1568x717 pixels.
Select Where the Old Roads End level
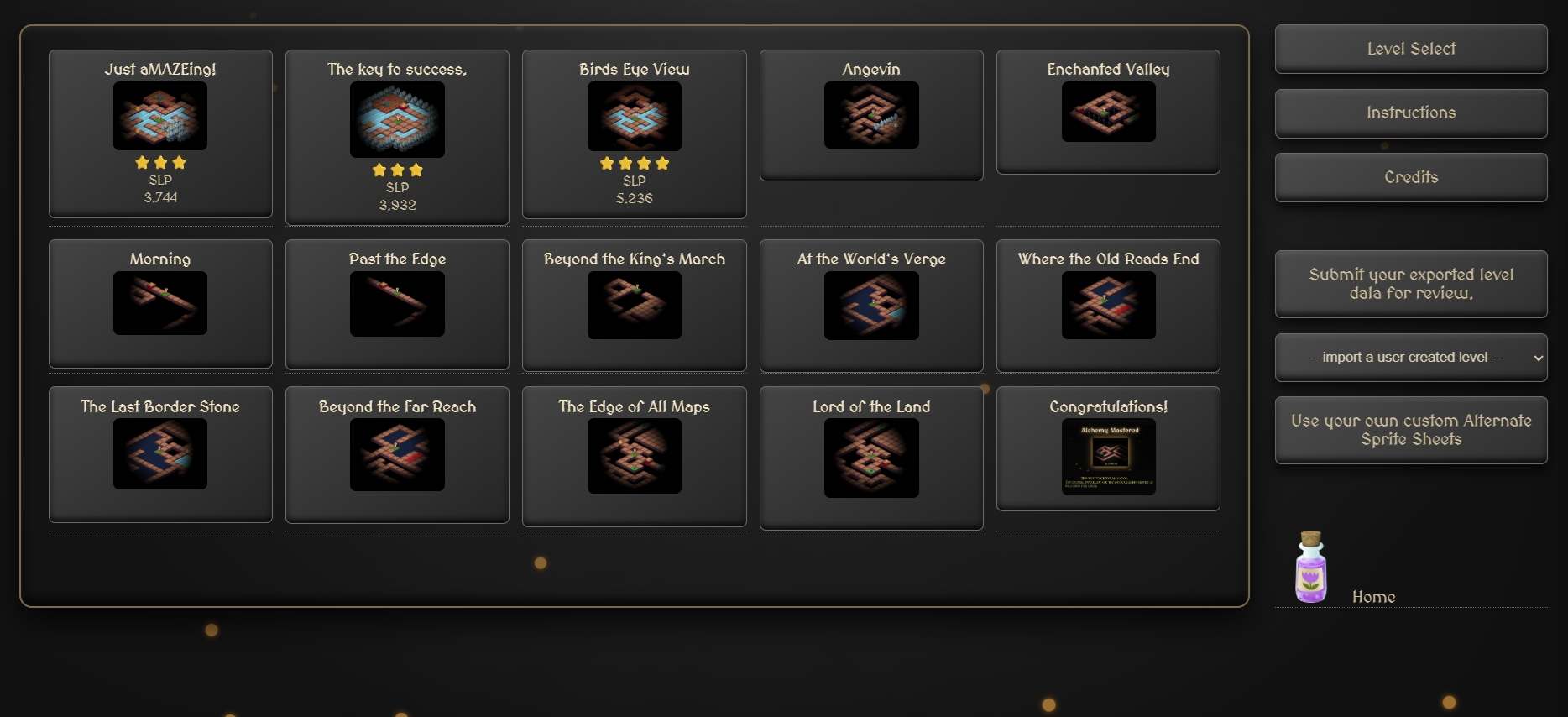[1108, 306]
